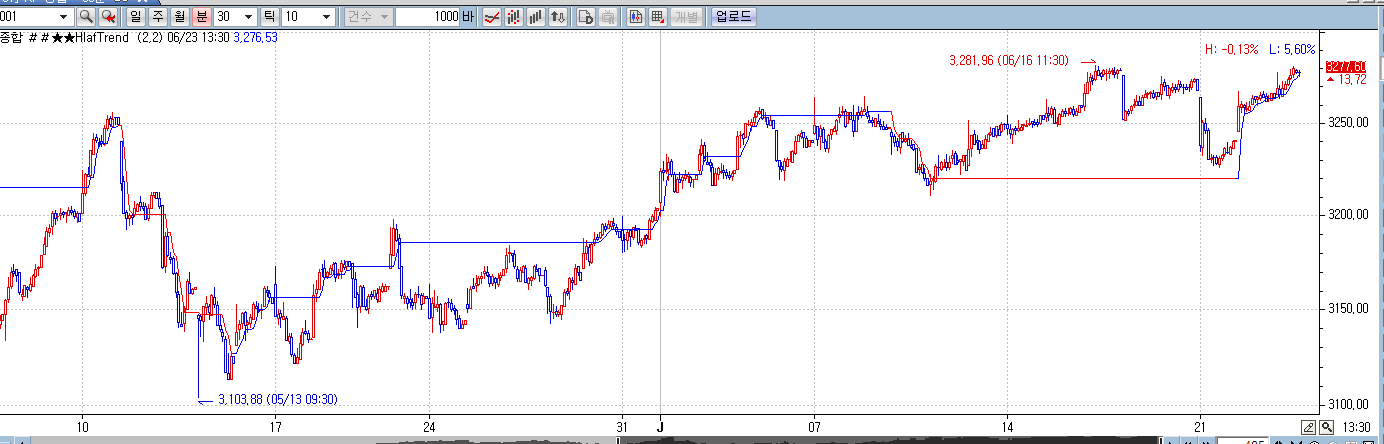Click the candlestick bars with red dots icon
Screen dimensions: 1384x444
[x=514, y=17]
